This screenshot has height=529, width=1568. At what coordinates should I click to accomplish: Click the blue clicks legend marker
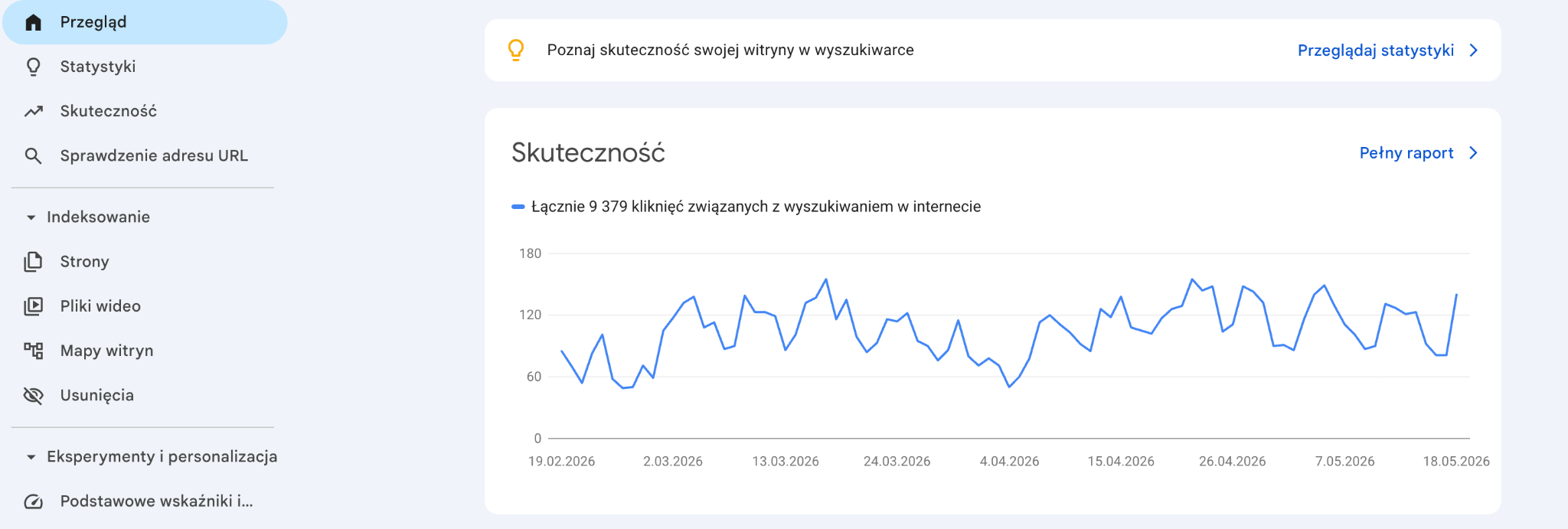click(x=518, y=207)
